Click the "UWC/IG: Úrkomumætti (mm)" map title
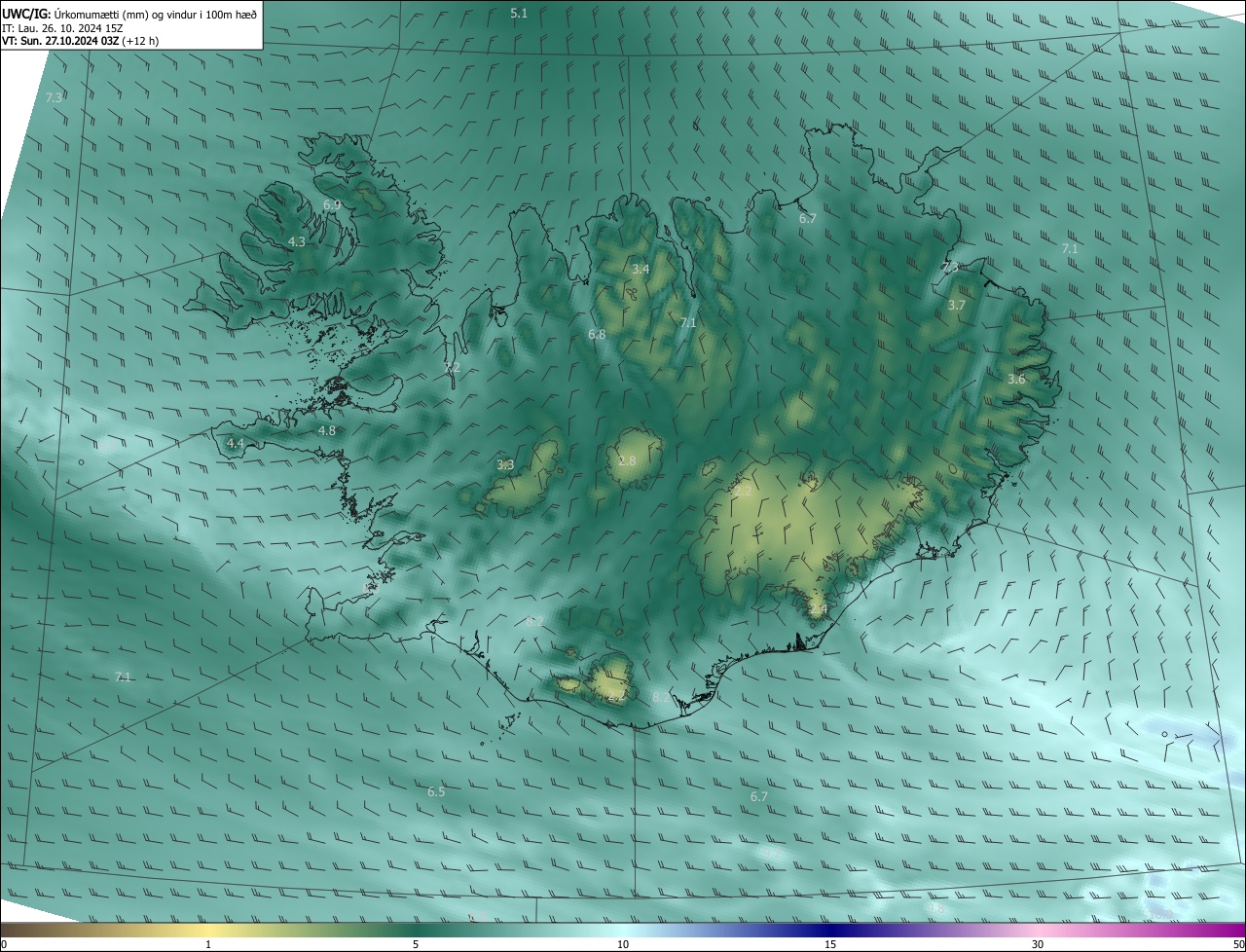This screenshot has width=1246, height=952. (x=128, y=14)
